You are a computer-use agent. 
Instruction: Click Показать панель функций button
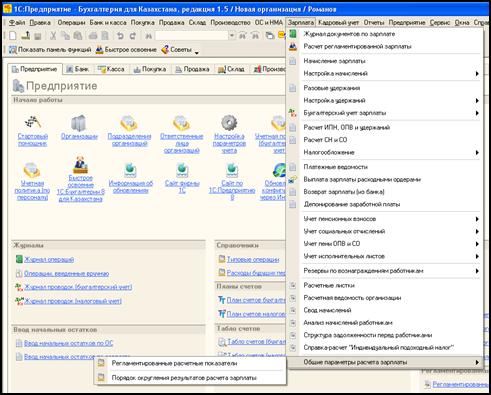[x=50, y=50]
